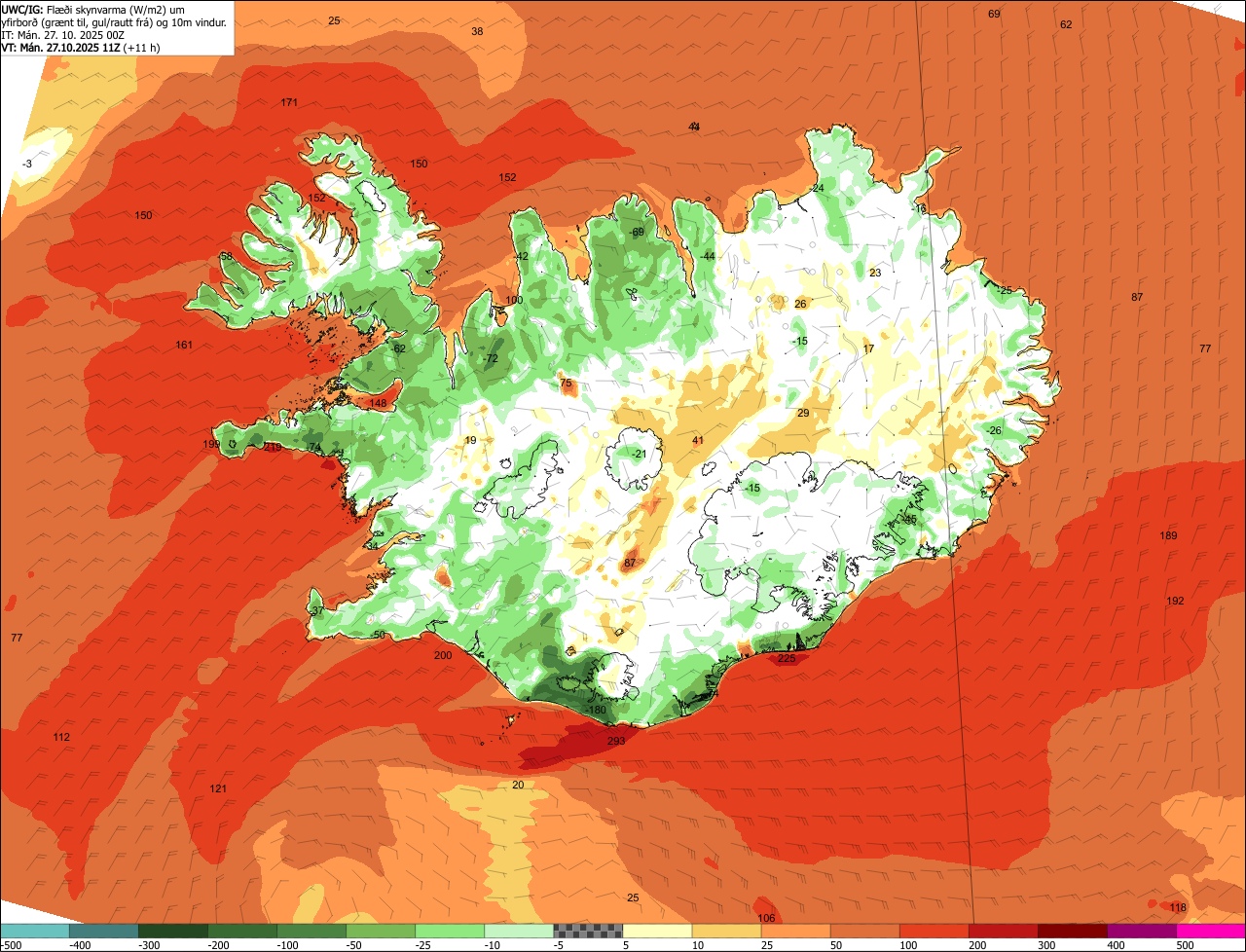Screen dimensions: 1246x952
Task: Pick the legend swatch between 50 and 100
Action: 864,932
